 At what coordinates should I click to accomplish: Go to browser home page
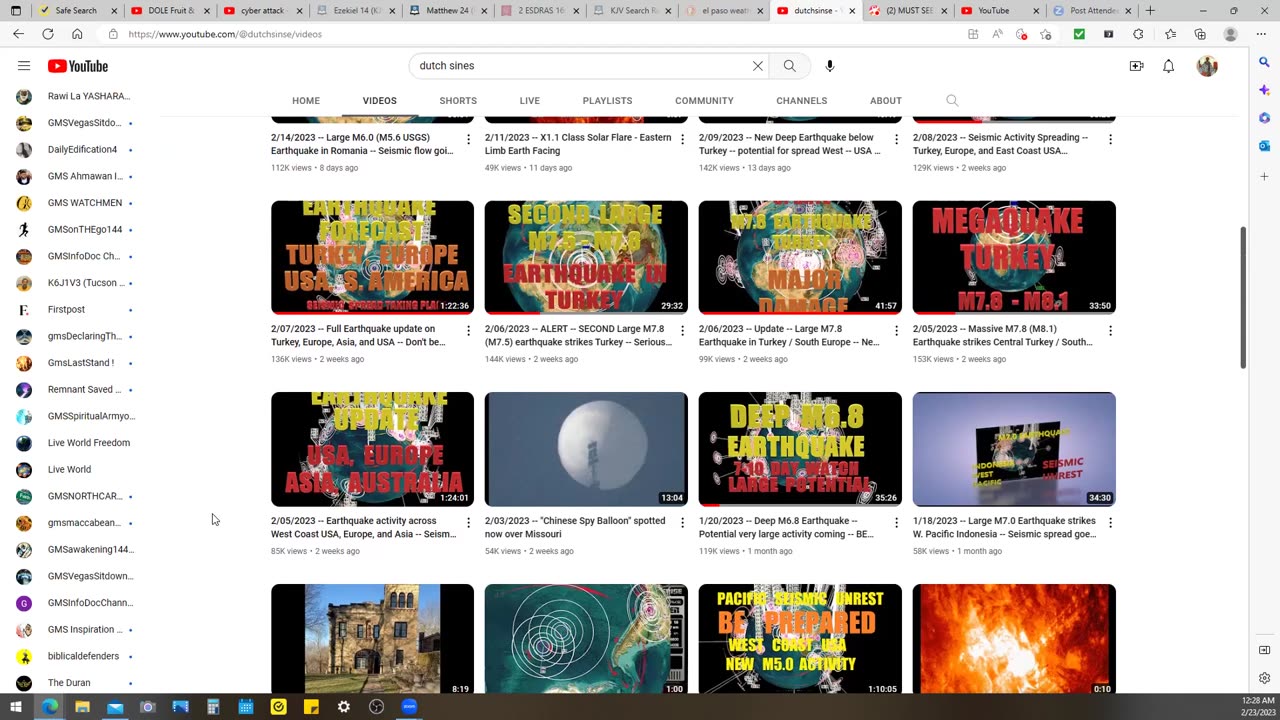[77, 33]
